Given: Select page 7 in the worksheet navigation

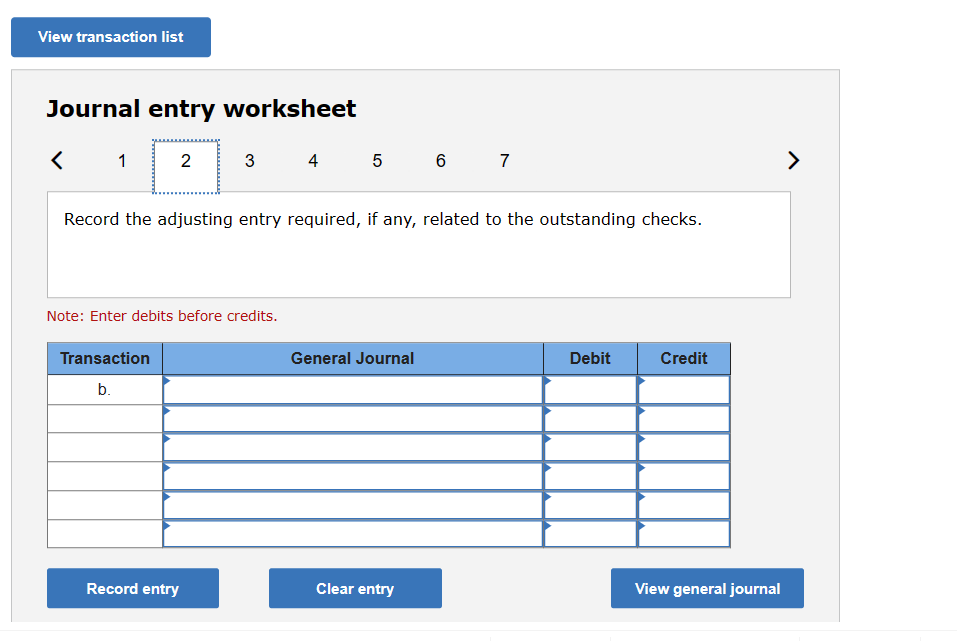Looking at the screenshot, I should pos(504,160).
